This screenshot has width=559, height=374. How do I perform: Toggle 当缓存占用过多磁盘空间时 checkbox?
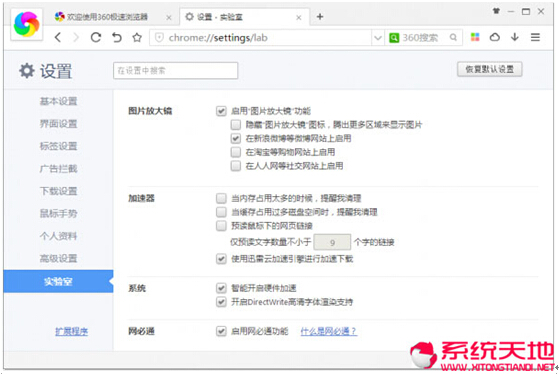click(x=221, y=212)
